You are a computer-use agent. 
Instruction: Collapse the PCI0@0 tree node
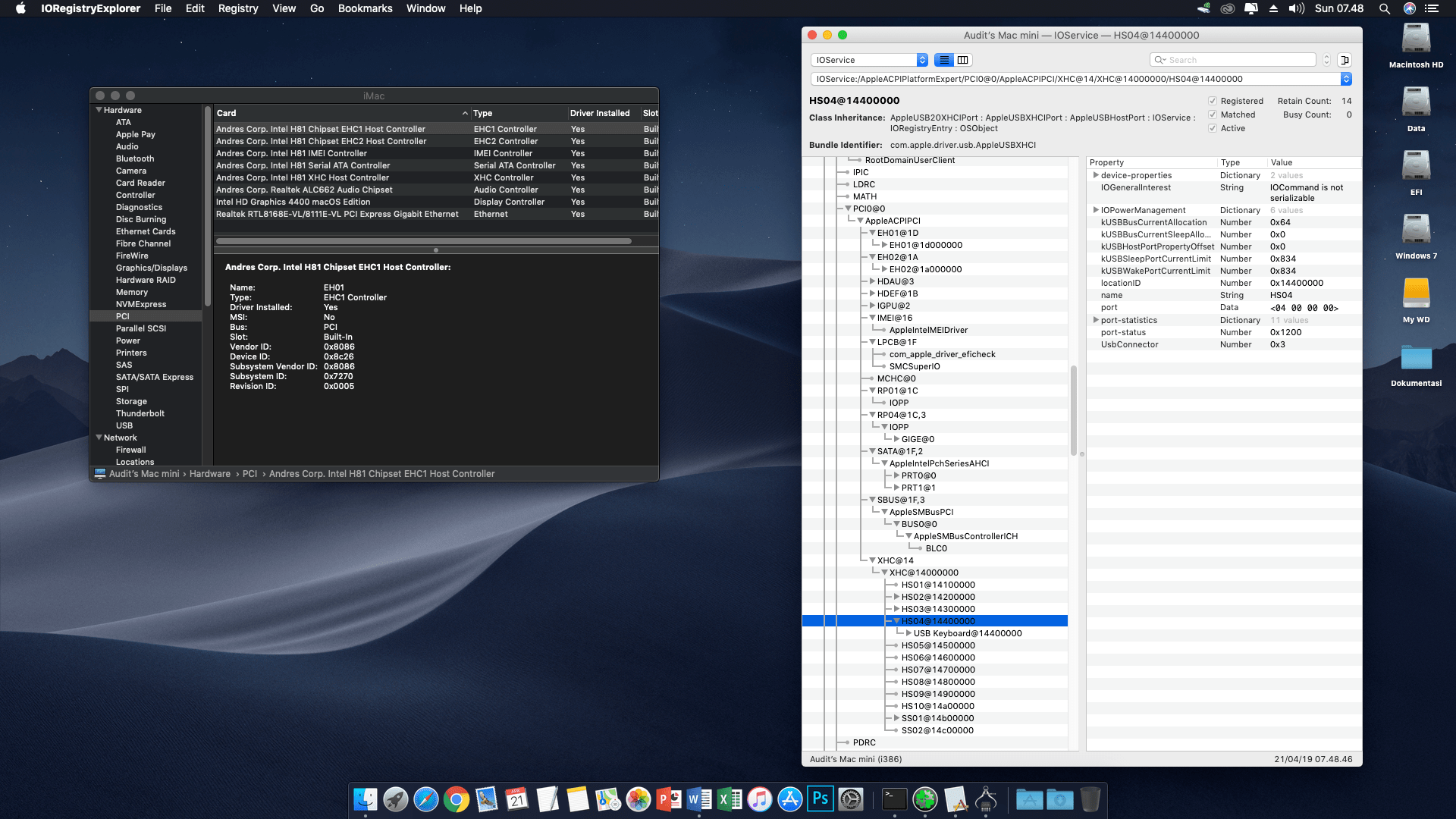pyautogui.click(x=848, y=209)
